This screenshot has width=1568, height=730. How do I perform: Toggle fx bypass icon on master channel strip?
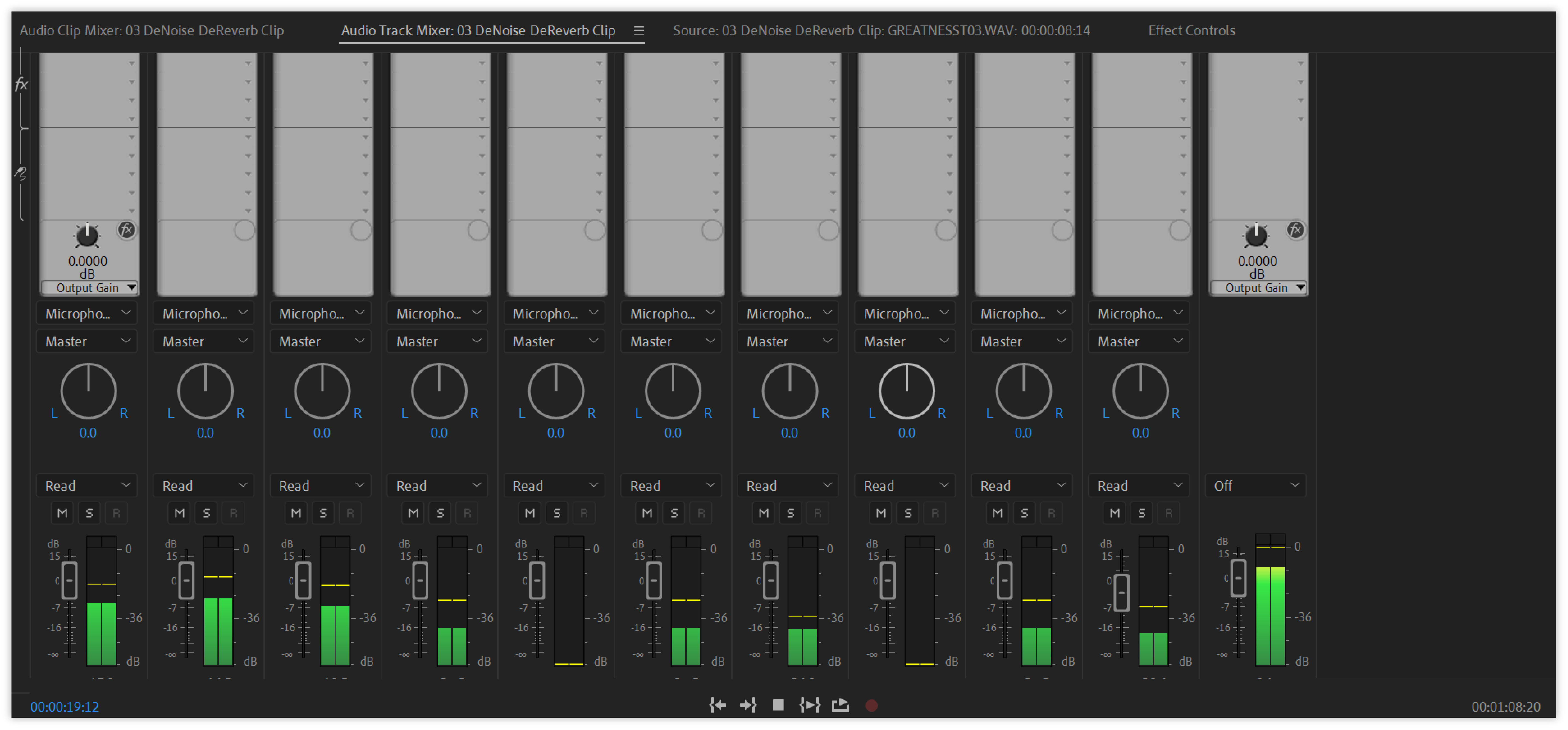pos(1295,230)
